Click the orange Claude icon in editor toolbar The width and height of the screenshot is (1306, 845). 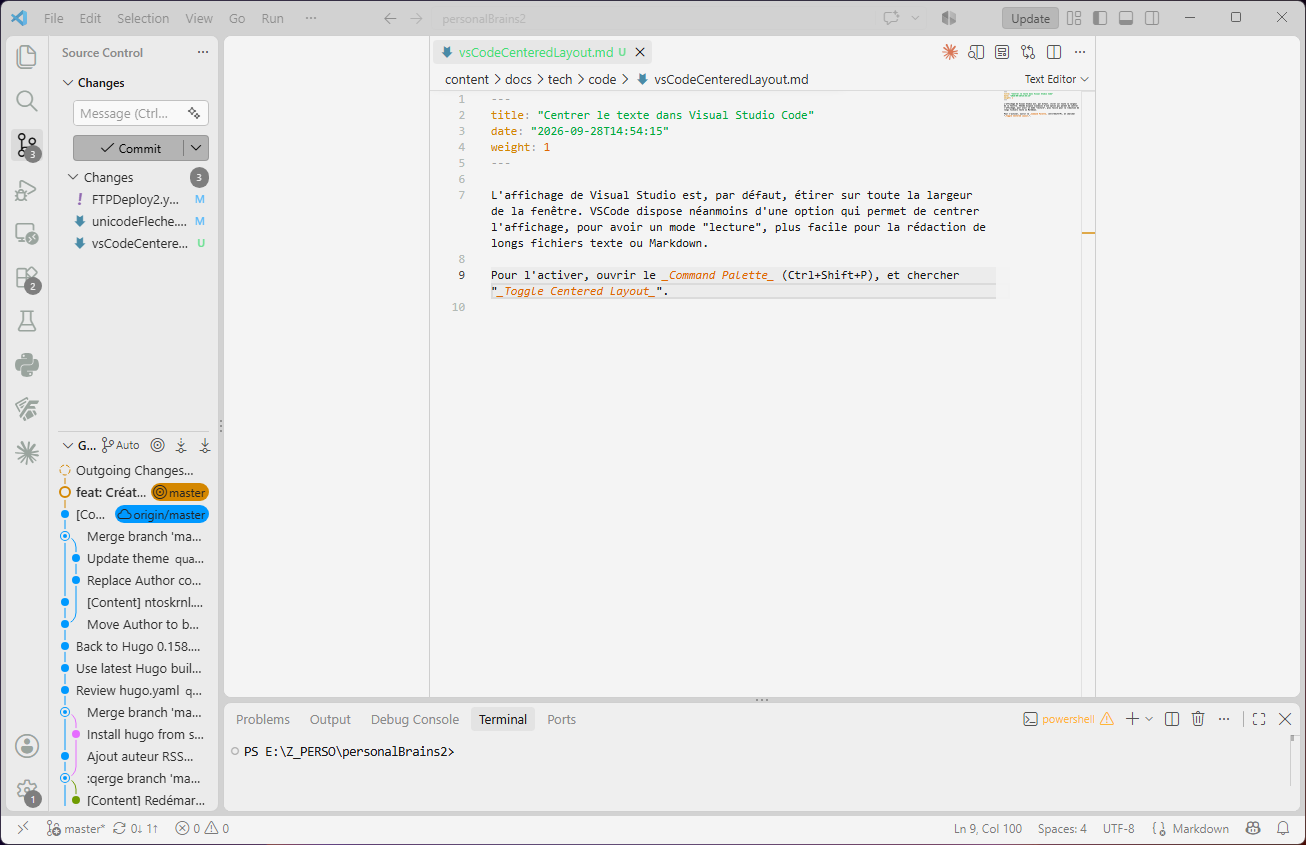pos(950,52)
